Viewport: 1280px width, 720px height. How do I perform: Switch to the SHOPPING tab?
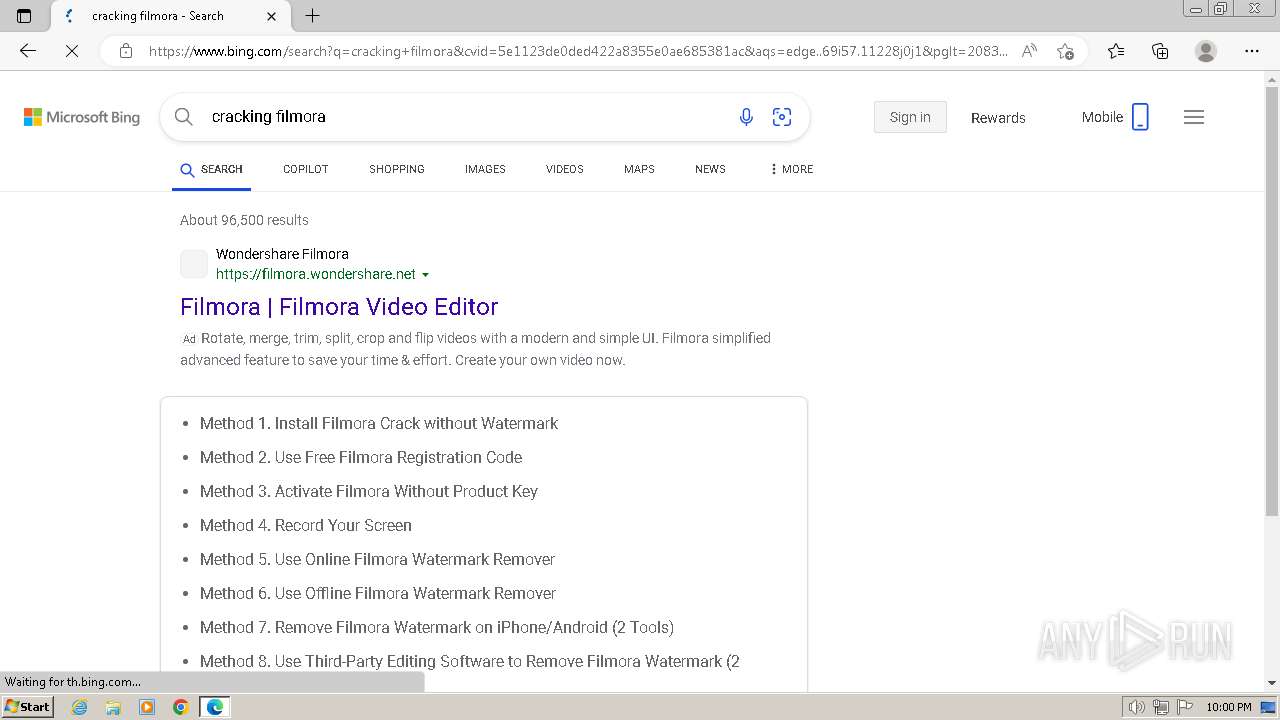coord(397,169)
